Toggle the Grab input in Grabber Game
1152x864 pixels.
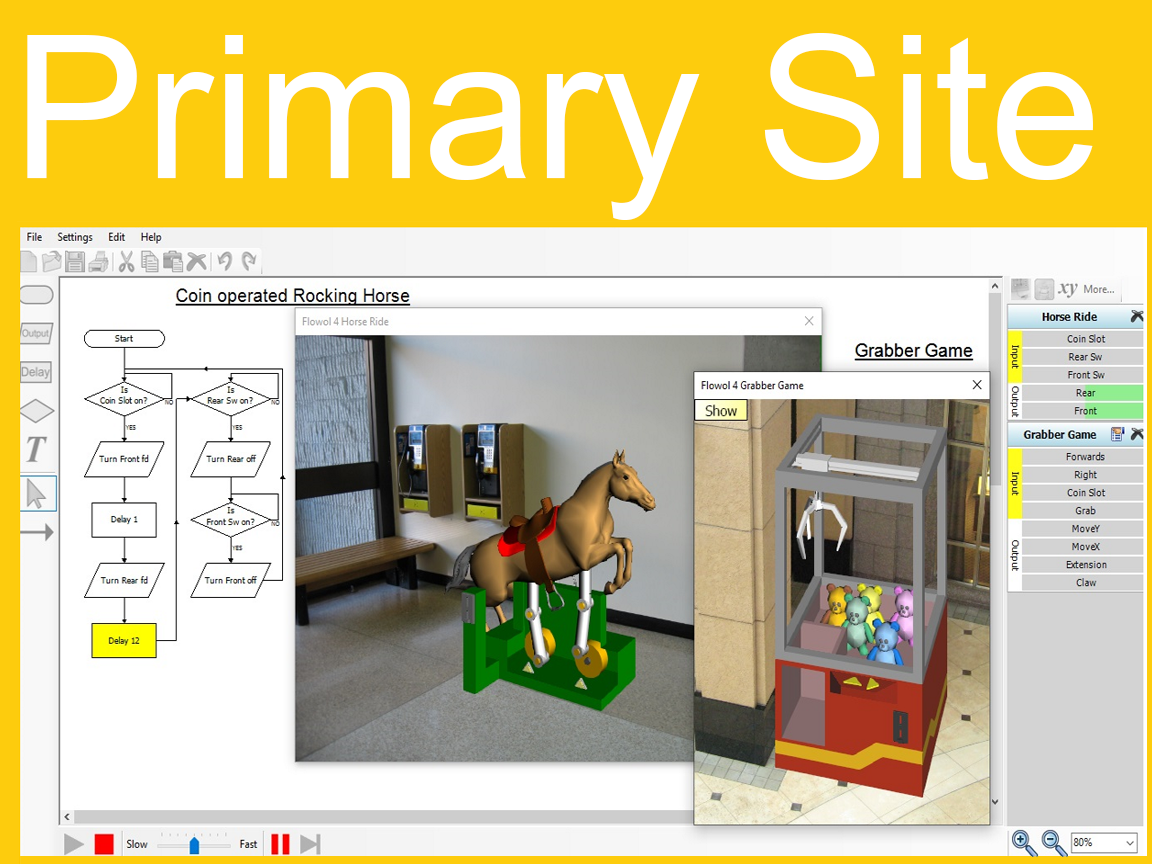pos(1085,511)
